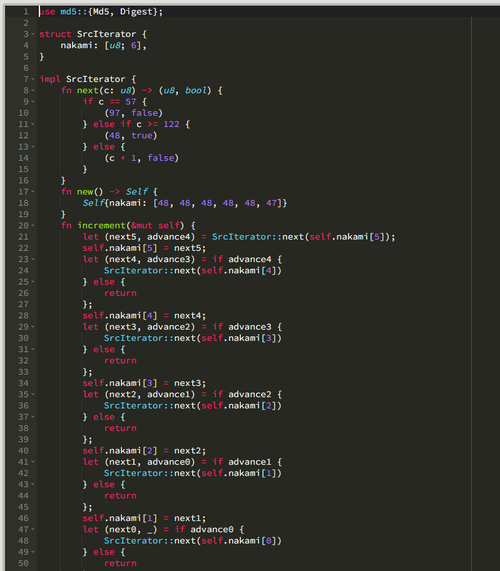Collapse the fold arrow at line 17
Image resolution: width=500 pixels, height=571 pixels.
point(33,192)
